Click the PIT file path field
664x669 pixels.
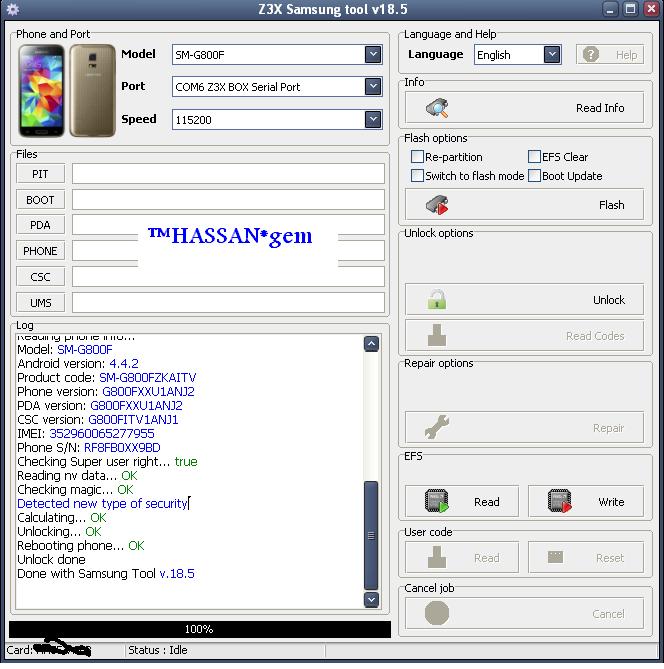tap(228, 174)
